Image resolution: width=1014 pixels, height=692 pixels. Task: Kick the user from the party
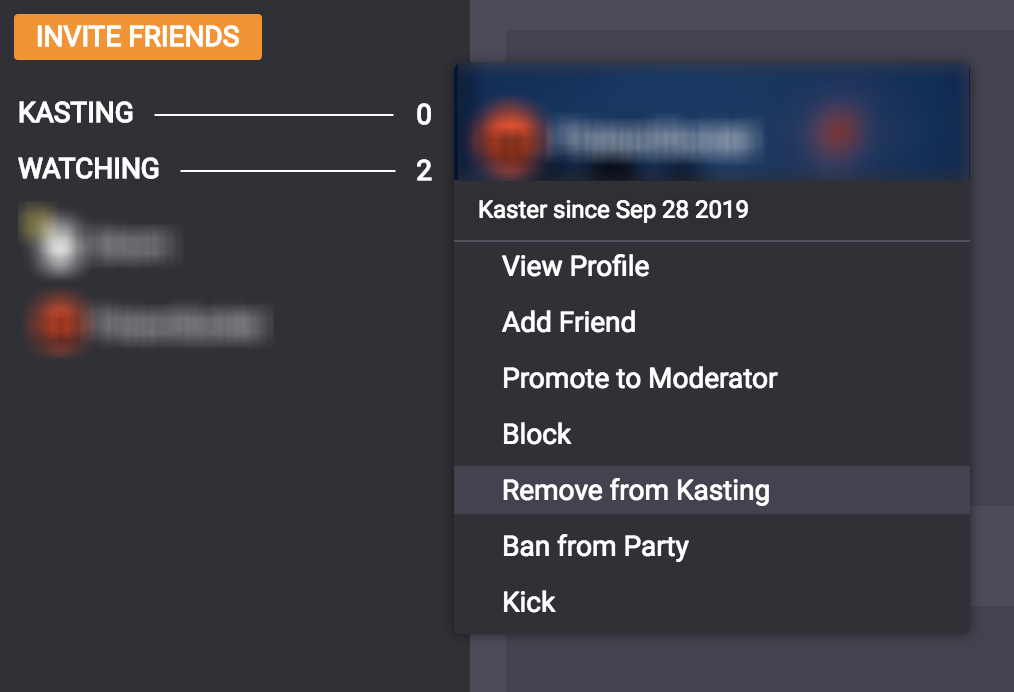point(528,602)
